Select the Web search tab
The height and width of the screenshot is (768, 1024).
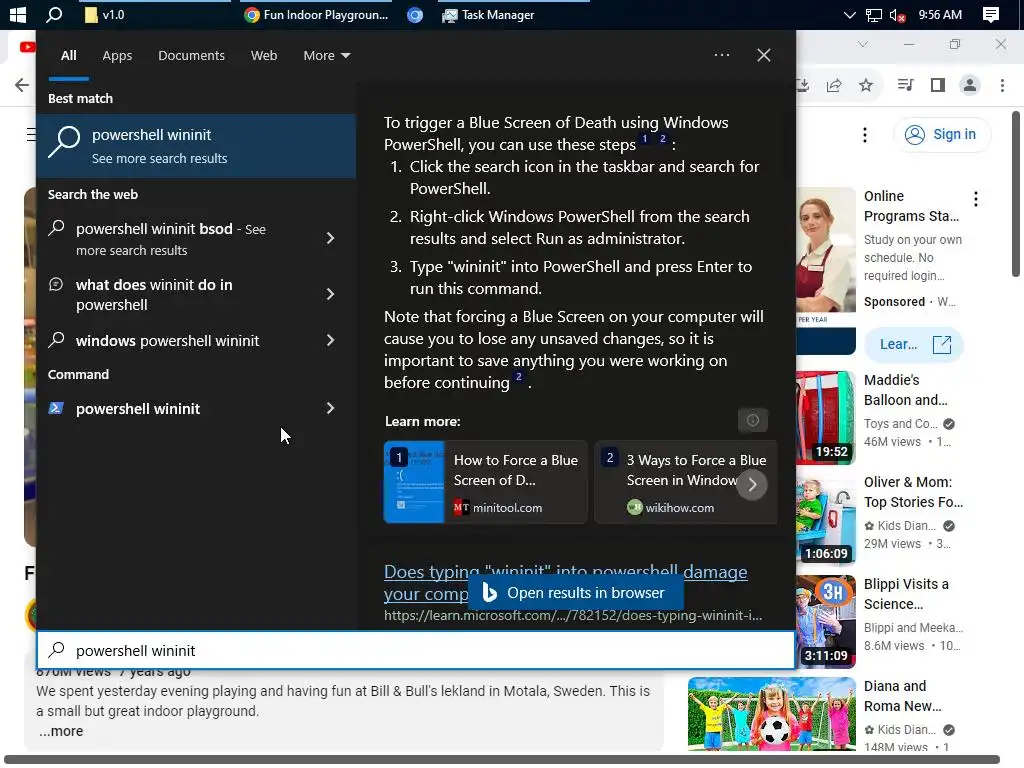pyautogui.click(x=264, y=56)
